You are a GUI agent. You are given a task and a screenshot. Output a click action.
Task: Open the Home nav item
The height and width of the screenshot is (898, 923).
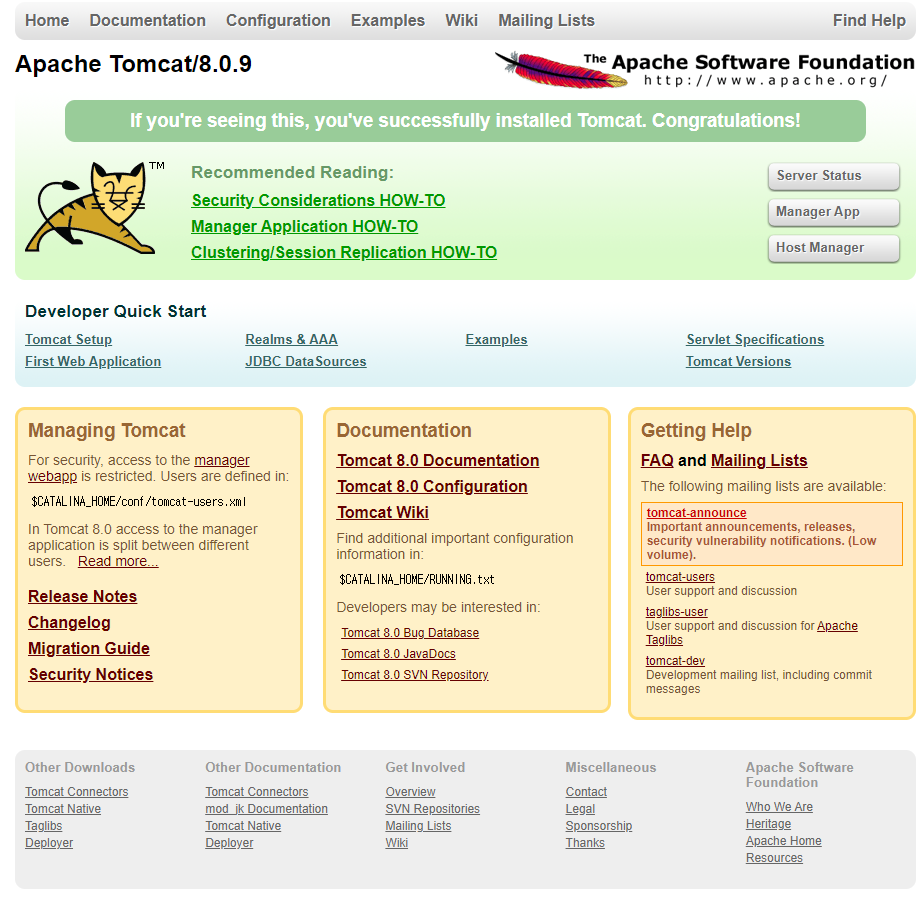pos(47,21)
